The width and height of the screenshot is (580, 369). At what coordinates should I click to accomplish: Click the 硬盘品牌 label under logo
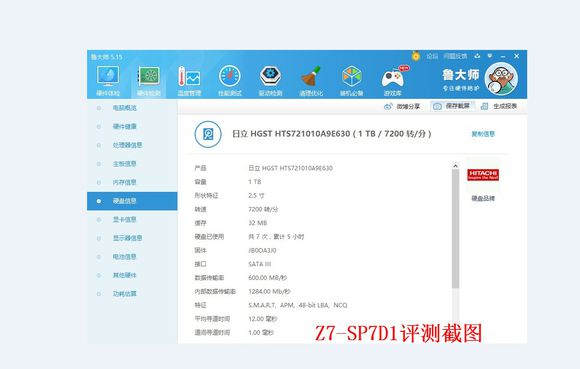[x=483, y=199]
